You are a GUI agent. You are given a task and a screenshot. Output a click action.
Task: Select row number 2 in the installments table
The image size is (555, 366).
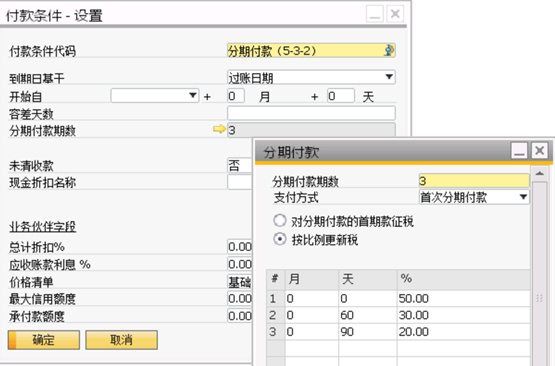[x=276, y=315]
